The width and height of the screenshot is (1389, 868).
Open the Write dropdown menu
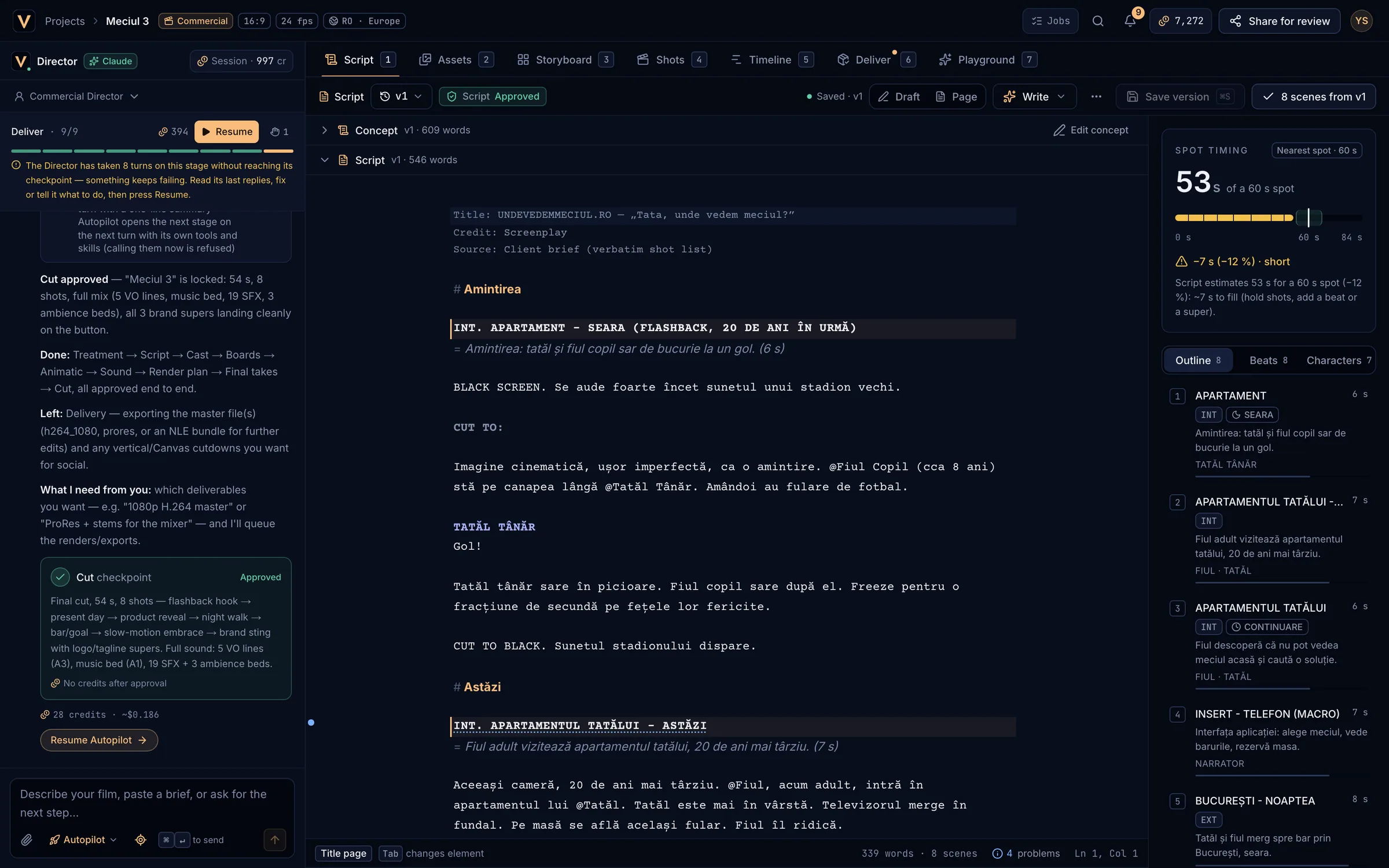1035,97
